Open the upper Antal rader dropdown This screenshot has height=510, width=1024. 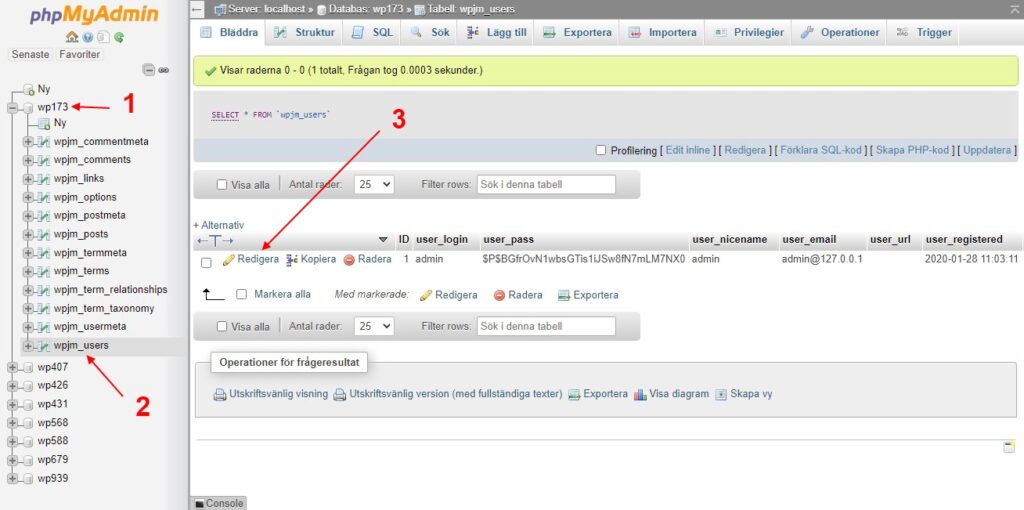click(374, 185)
